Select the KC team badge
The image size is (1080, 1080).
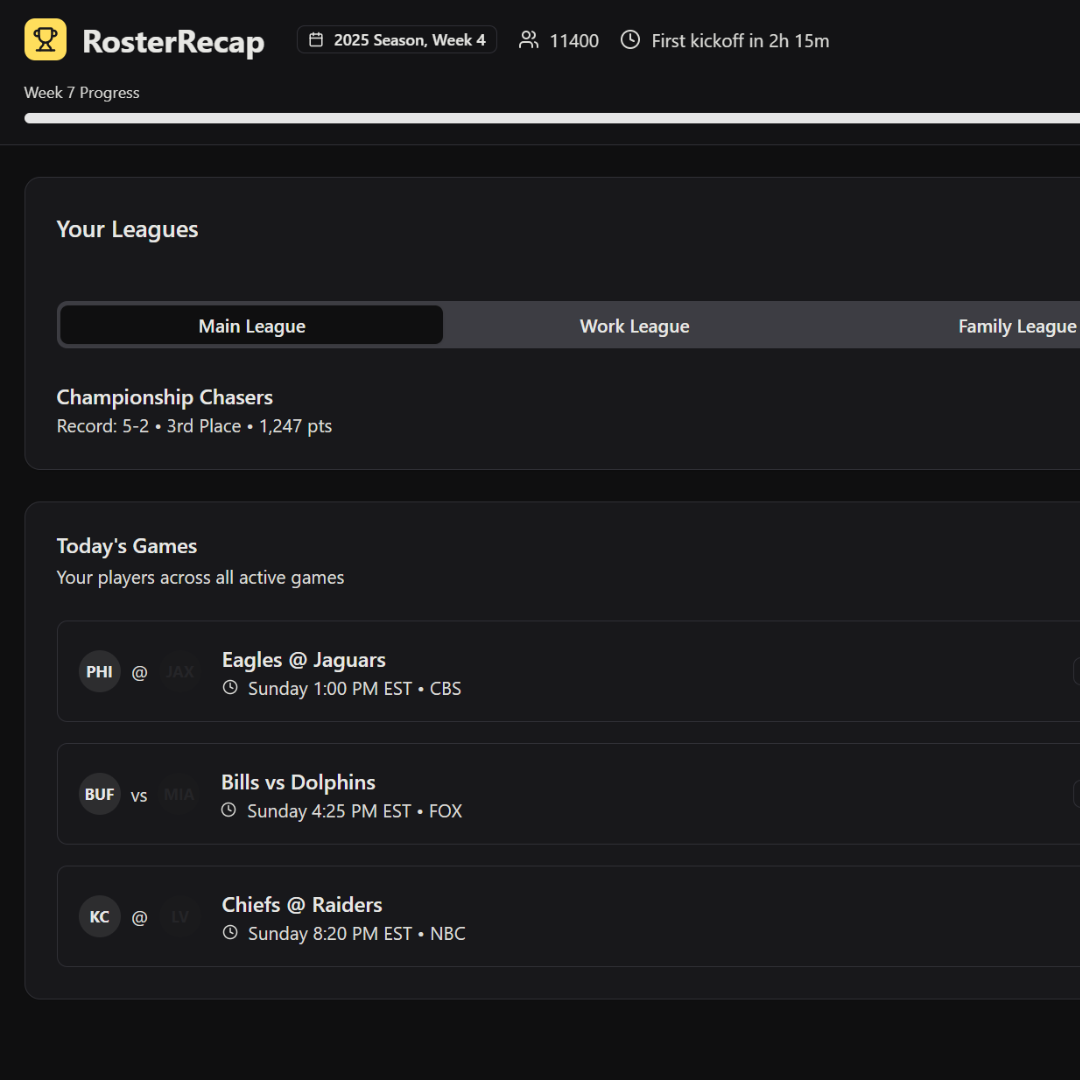pyautogui.click(x=99, y=917)
